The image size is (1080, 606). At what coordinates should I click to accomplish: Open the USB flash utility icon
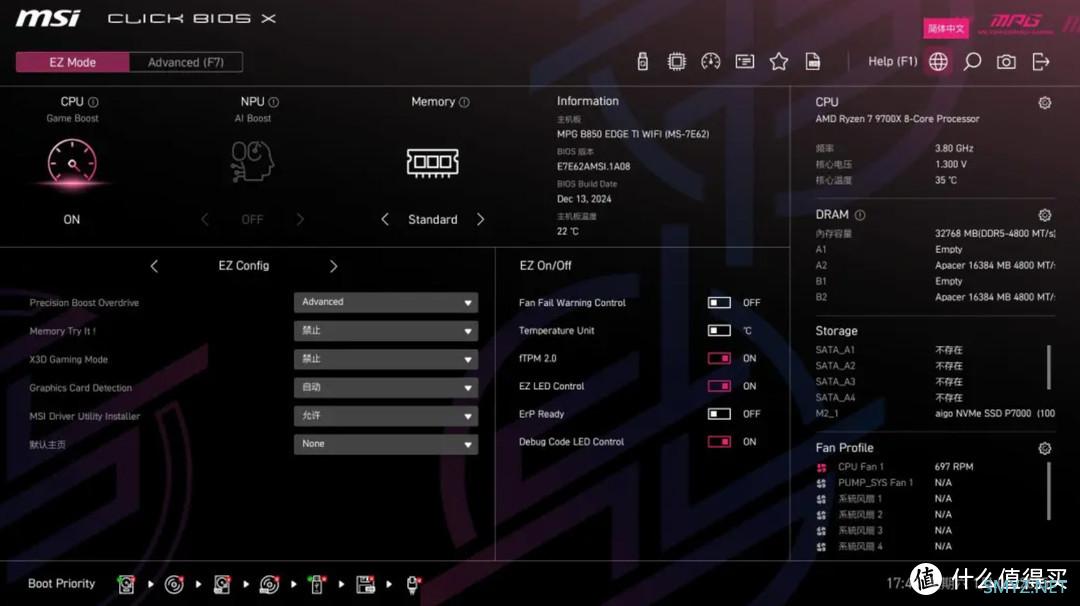[643, 61]
